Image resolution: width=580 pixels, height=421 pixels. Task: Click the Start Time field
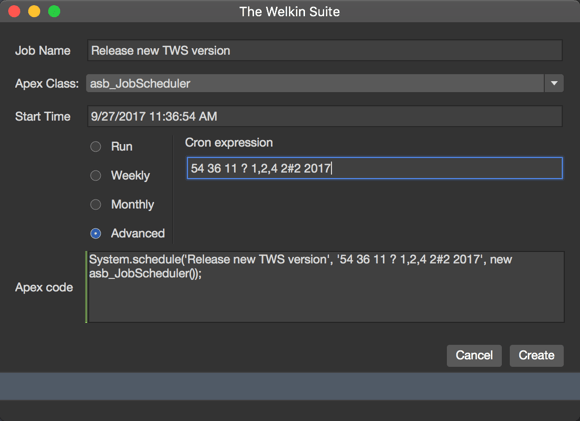(x=325, y=116)
